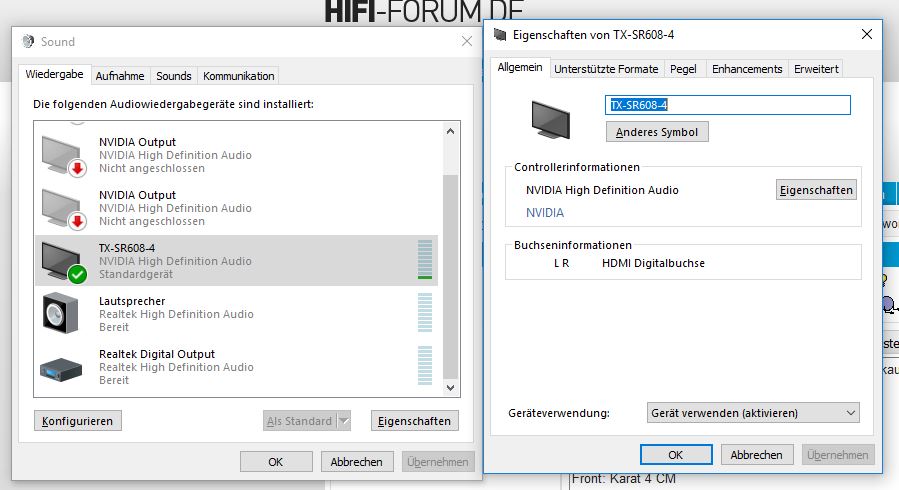Select the Wiedergabe tab
The image size is (899, 490).
tap(54, 75)
